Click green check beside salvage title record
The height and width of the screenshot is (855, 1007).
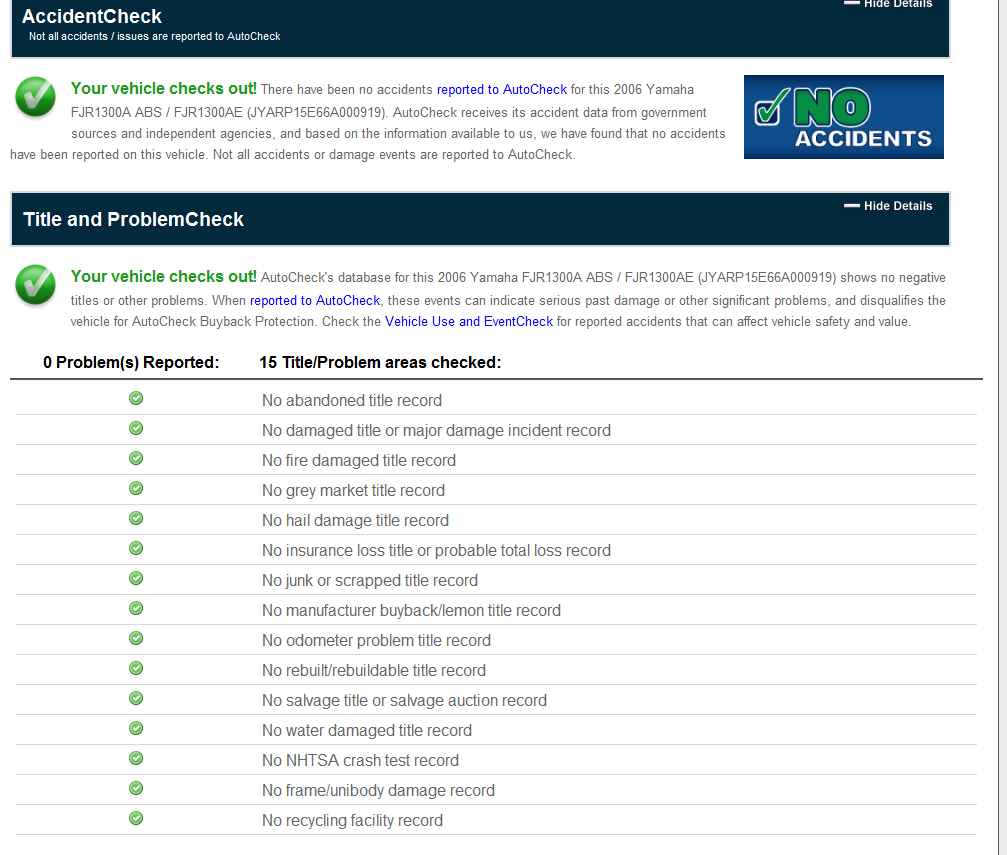tap(136, 698)
